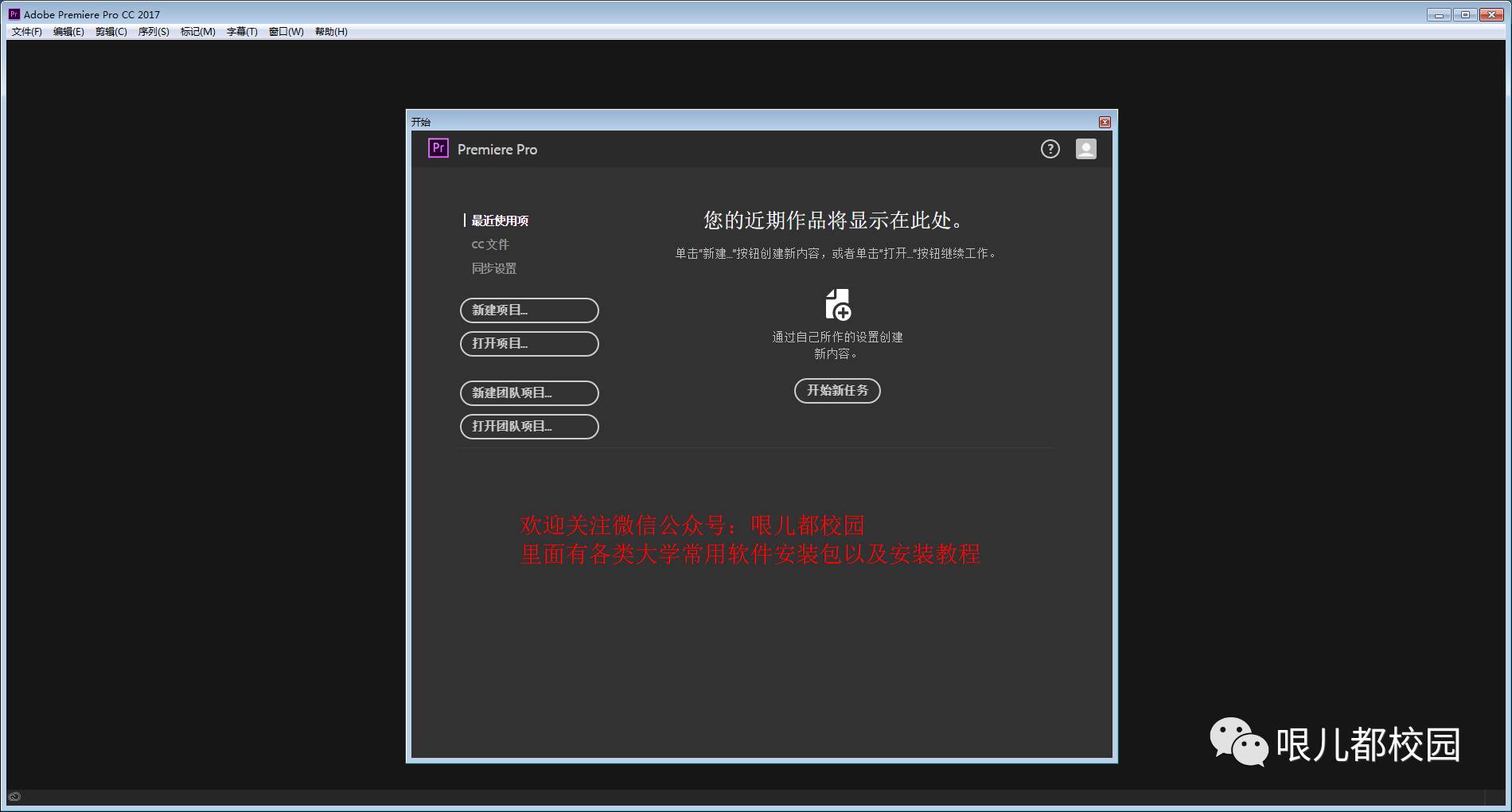Viewport: 1512px width, 812px height.
Task: Open the 编辑(E) menu
Action: 68,32
